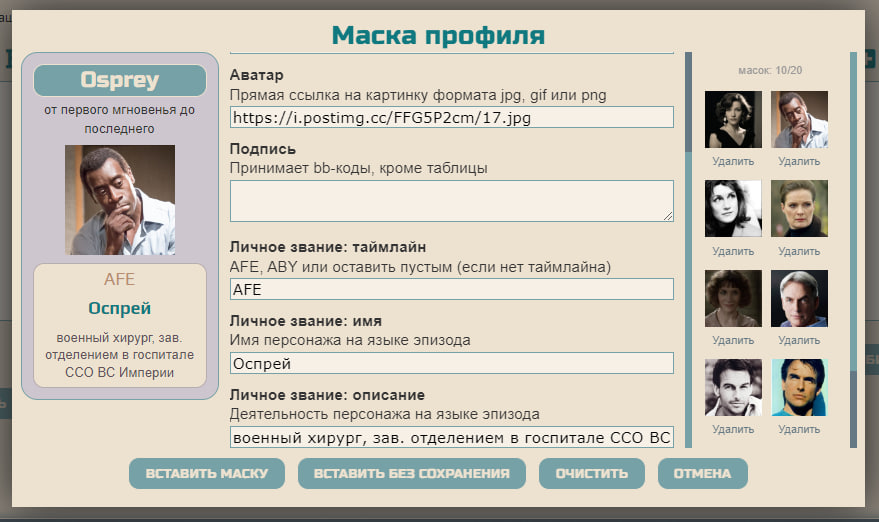Delete the curly-haired woman mask

coord(733,340)
